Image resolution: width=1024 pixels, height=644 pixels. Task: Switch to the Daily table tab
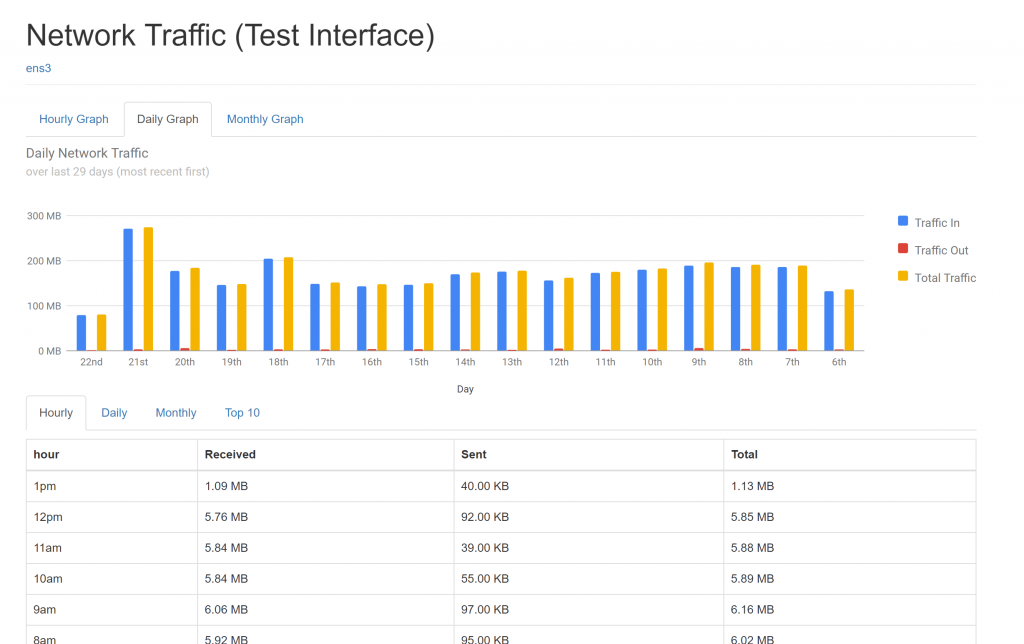[x=114, y=413]
